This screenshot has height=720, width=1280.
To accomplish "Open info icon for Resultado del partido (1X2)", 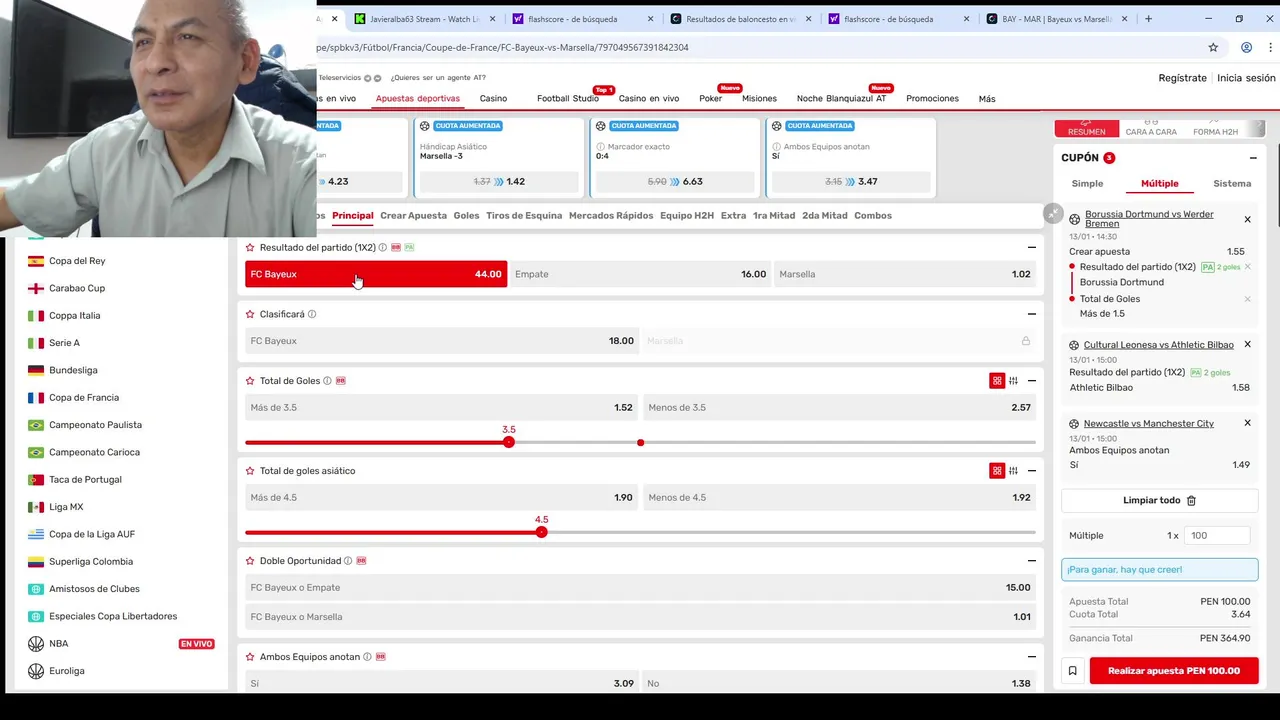I will [383, 247].
